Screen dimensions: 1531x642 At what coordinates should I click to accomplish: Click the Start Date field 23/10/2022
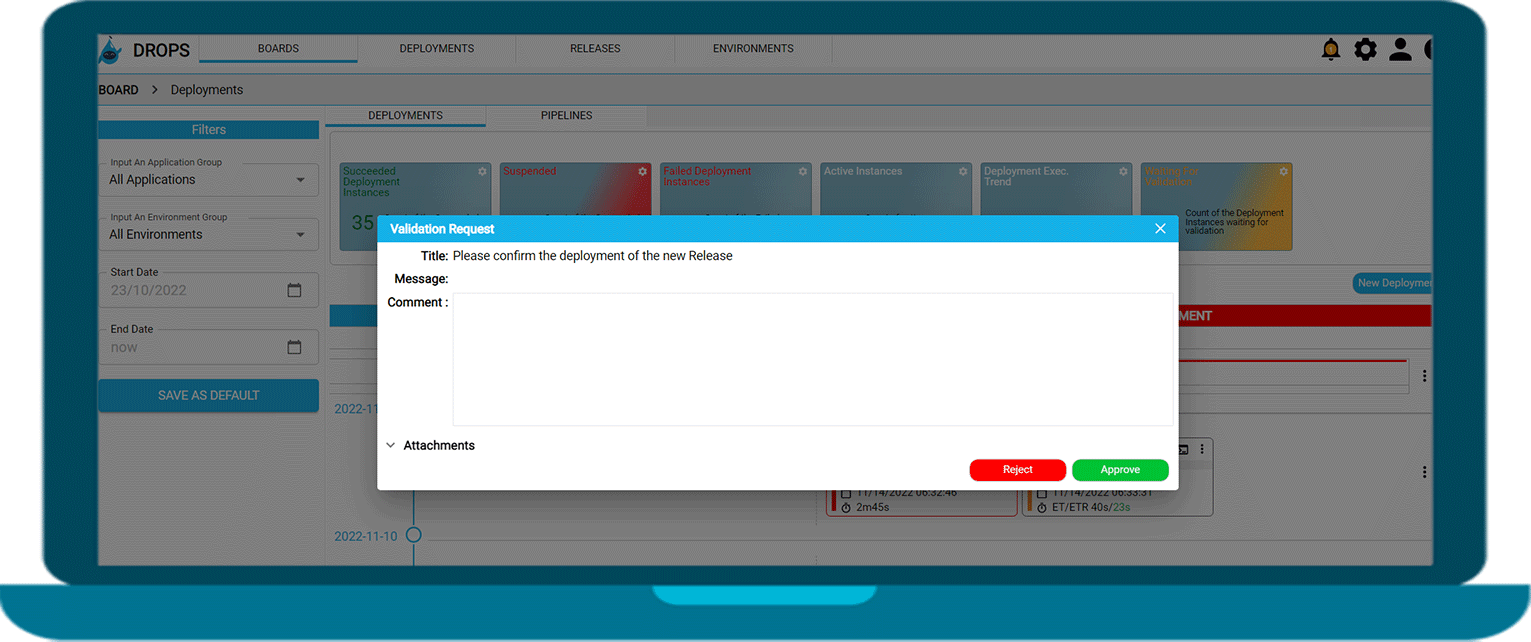208,290
